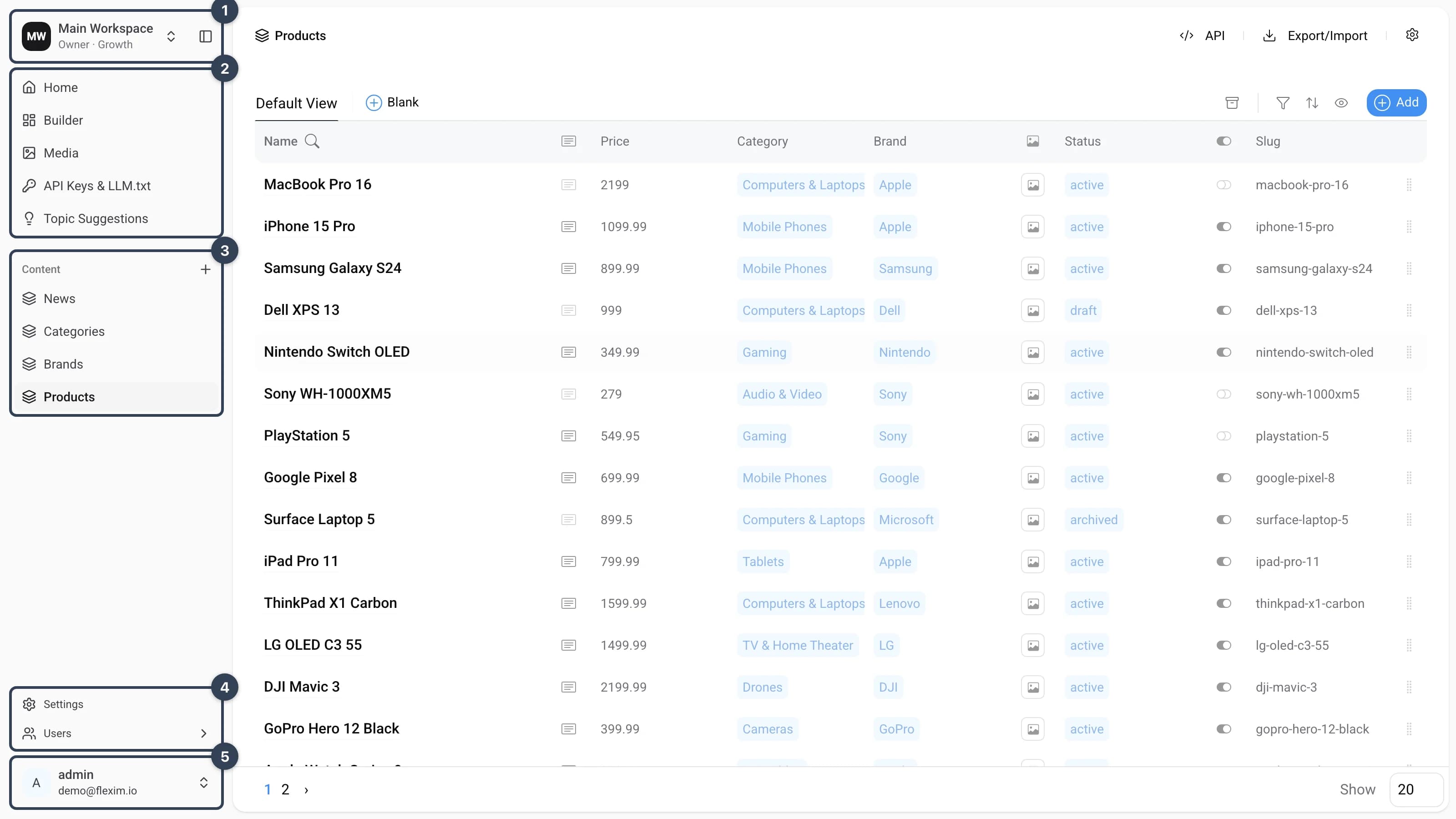Toggle DJI Mavic 3 switch
The width and height of the screenshot is (1456, 819).
pyautogui.click(x=1223, y=687)
